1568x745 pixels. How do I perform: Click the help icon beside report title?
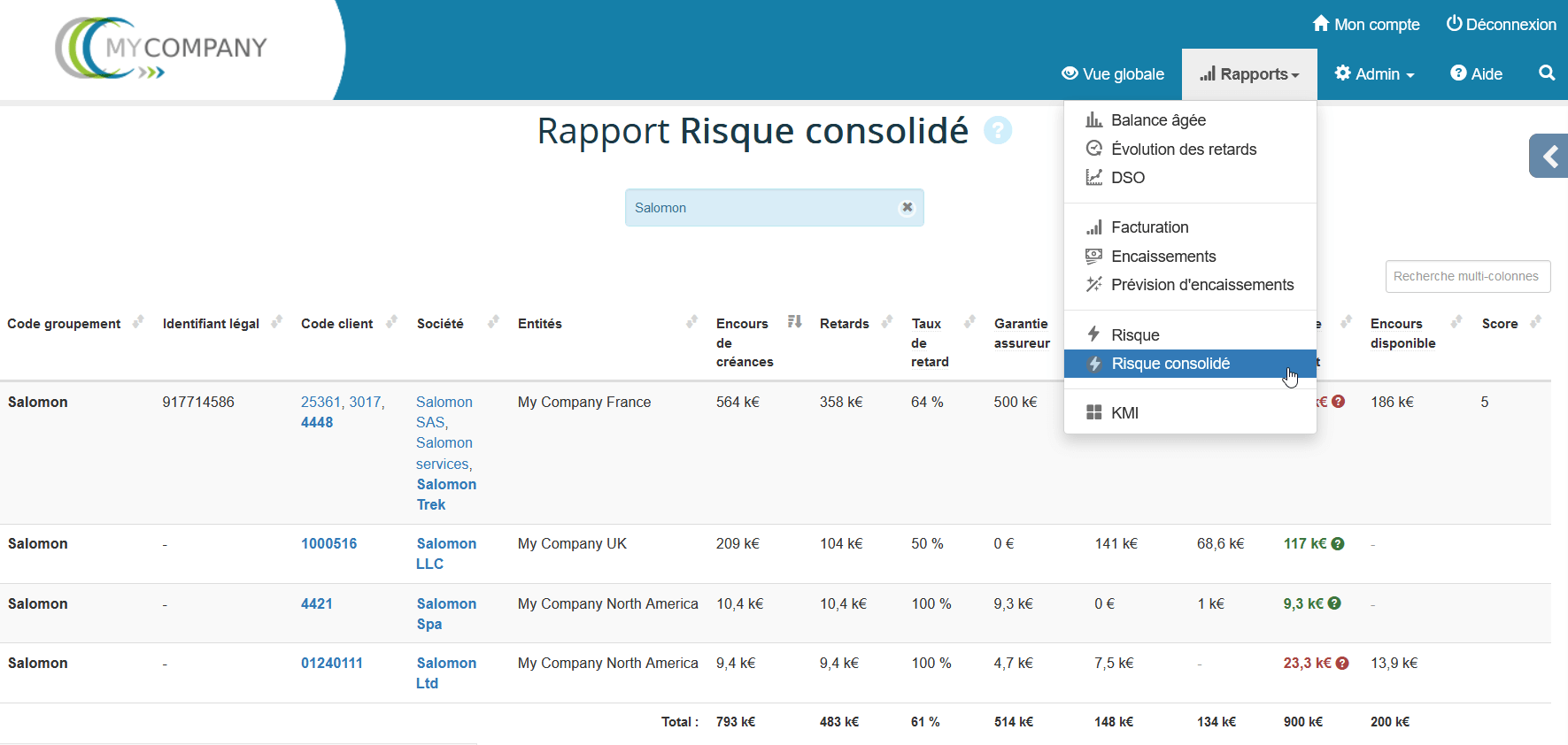point(998,131)
